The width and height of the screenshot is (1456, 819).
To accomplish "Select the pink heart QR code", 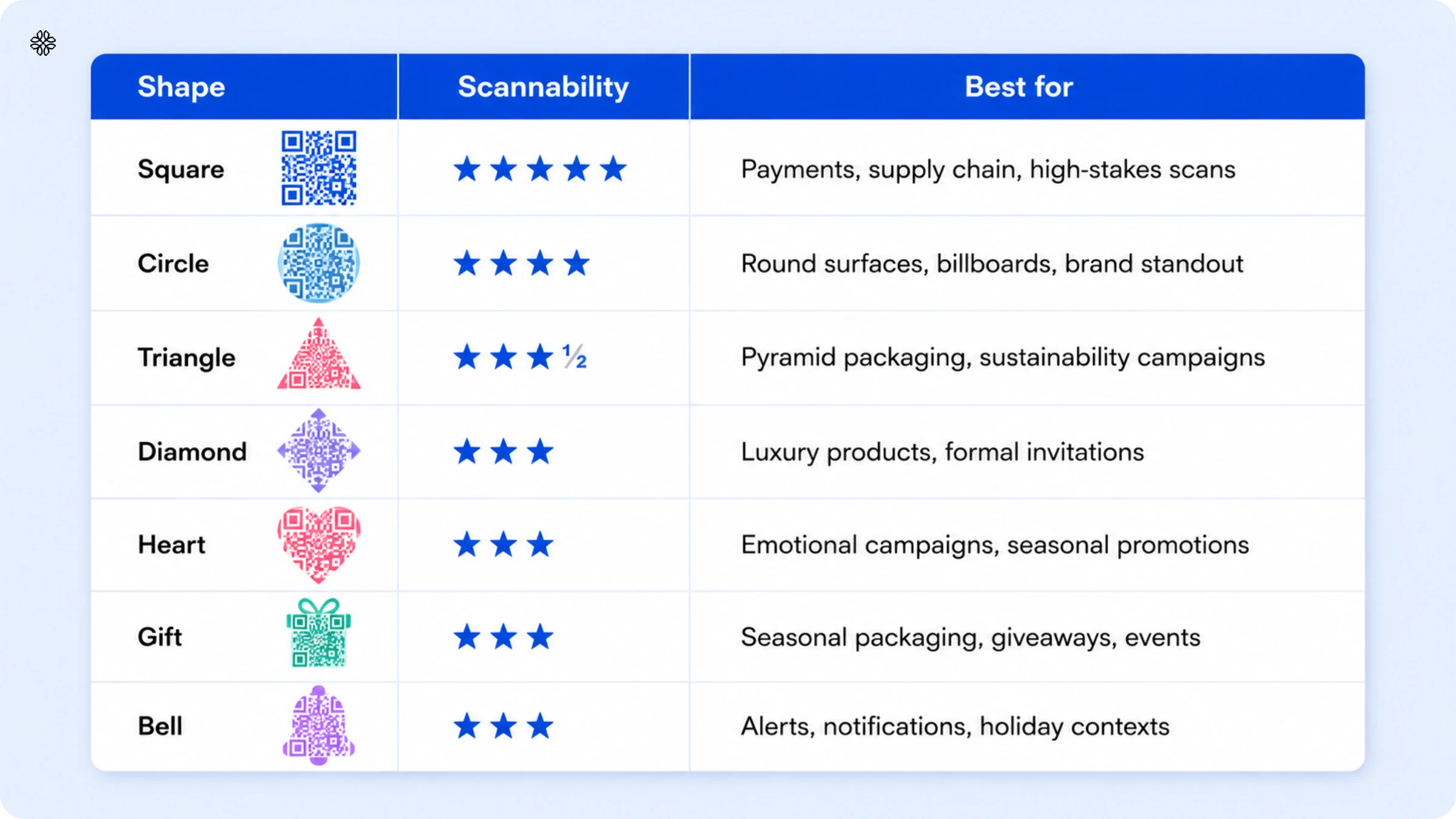I will pos(318,544).
